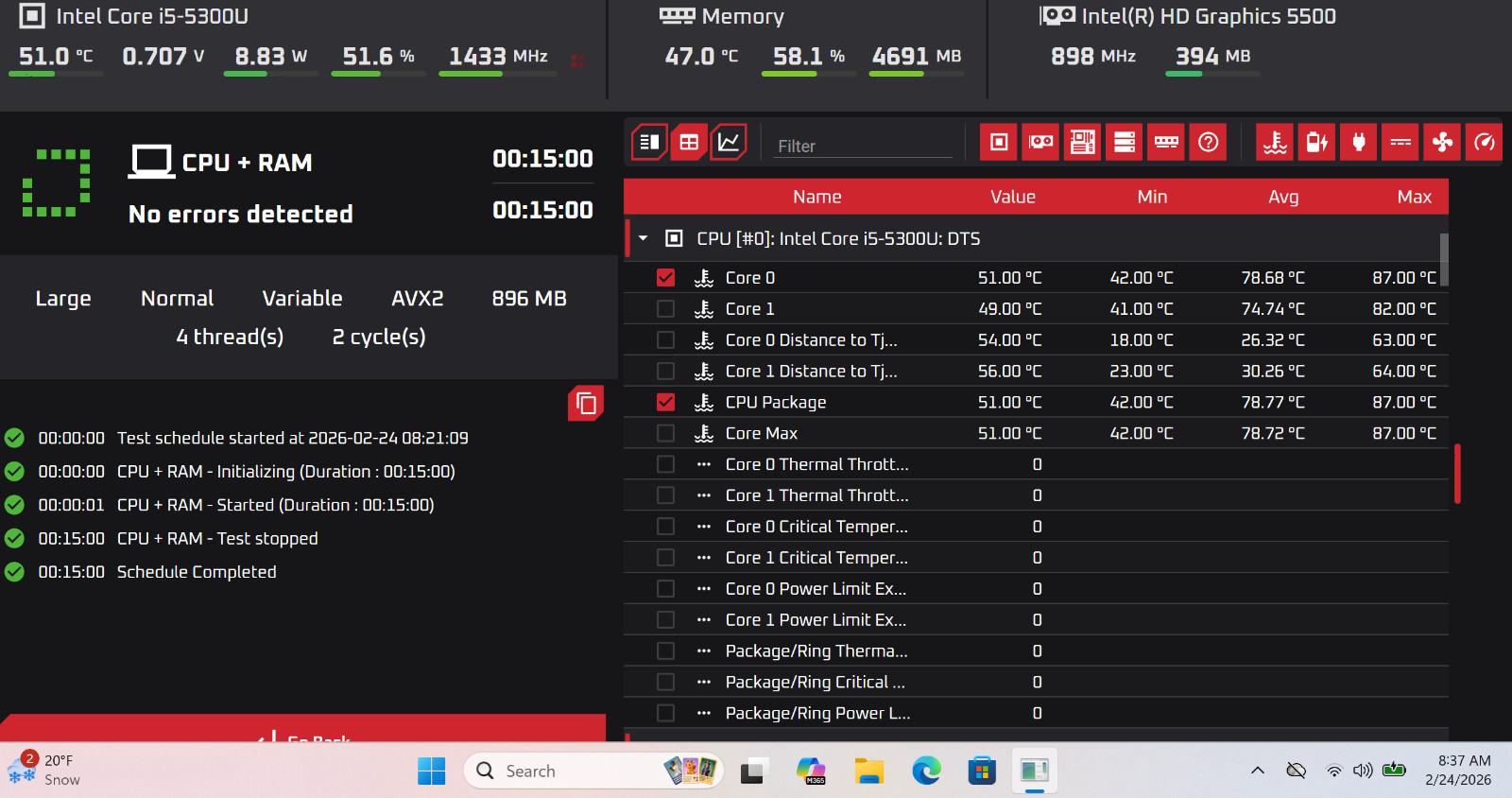The width and height of the screenshot is (1512, 798).
Task: Open the volume control in tray
Action: point(1363,771)
